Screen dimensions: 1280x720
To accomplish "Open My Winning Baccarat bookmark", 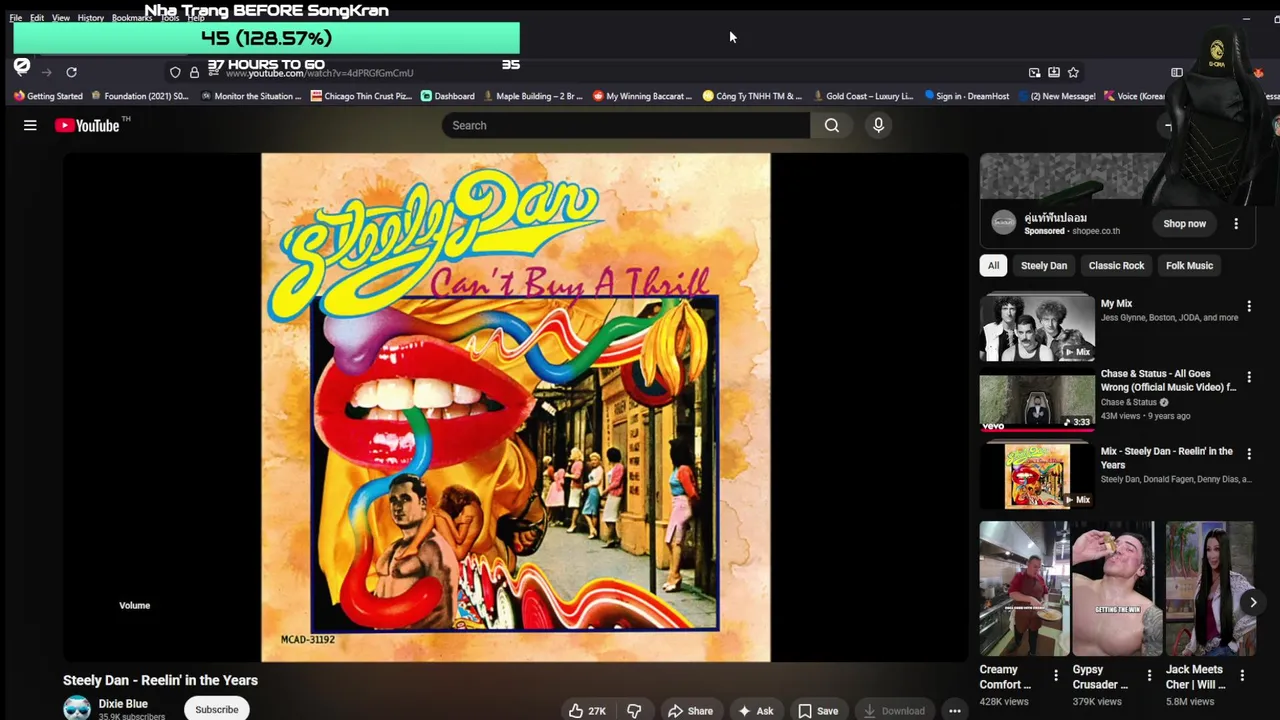I will coord(642,96).
